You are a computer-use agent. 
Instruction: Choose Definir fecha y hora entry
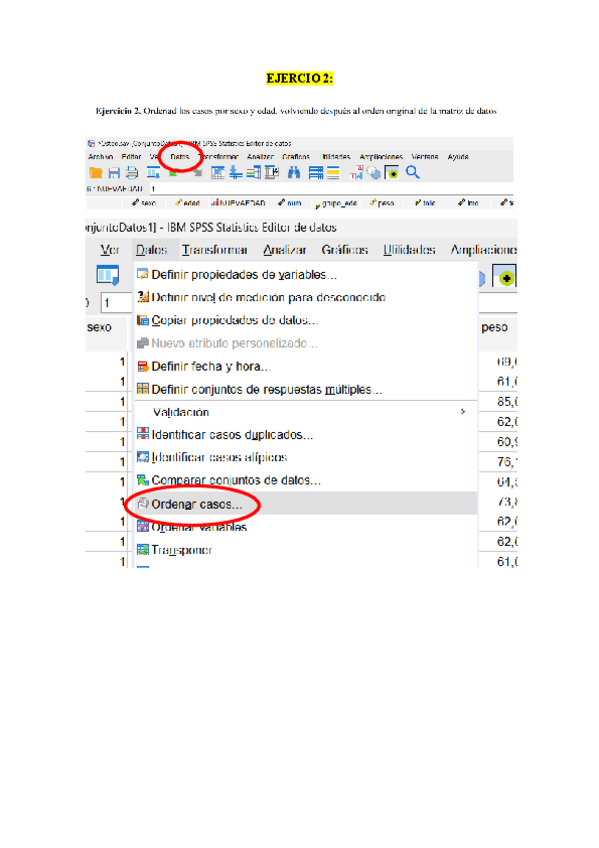pos(305,367)
